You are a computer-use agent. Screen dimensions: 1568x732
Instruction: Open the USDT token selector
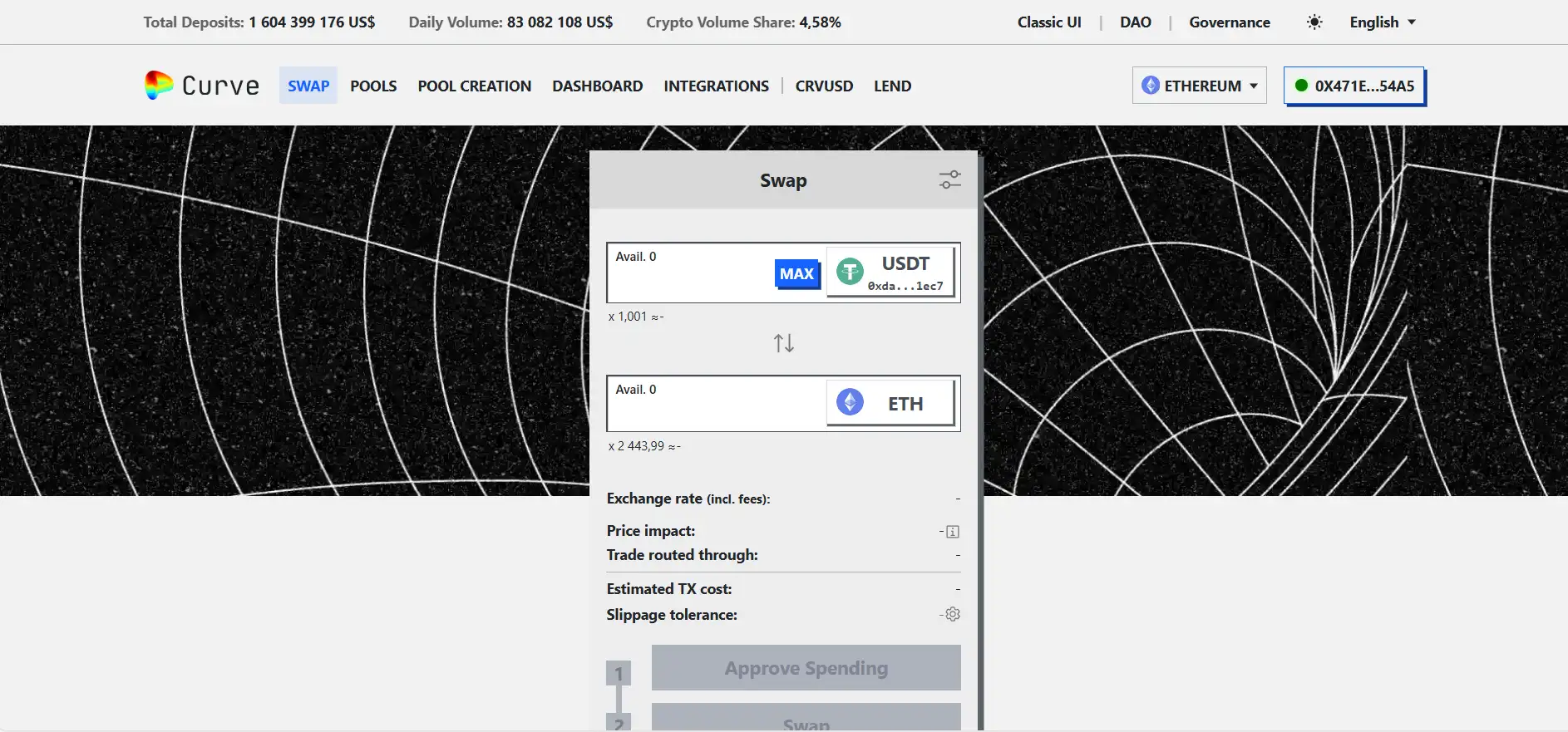890,273
